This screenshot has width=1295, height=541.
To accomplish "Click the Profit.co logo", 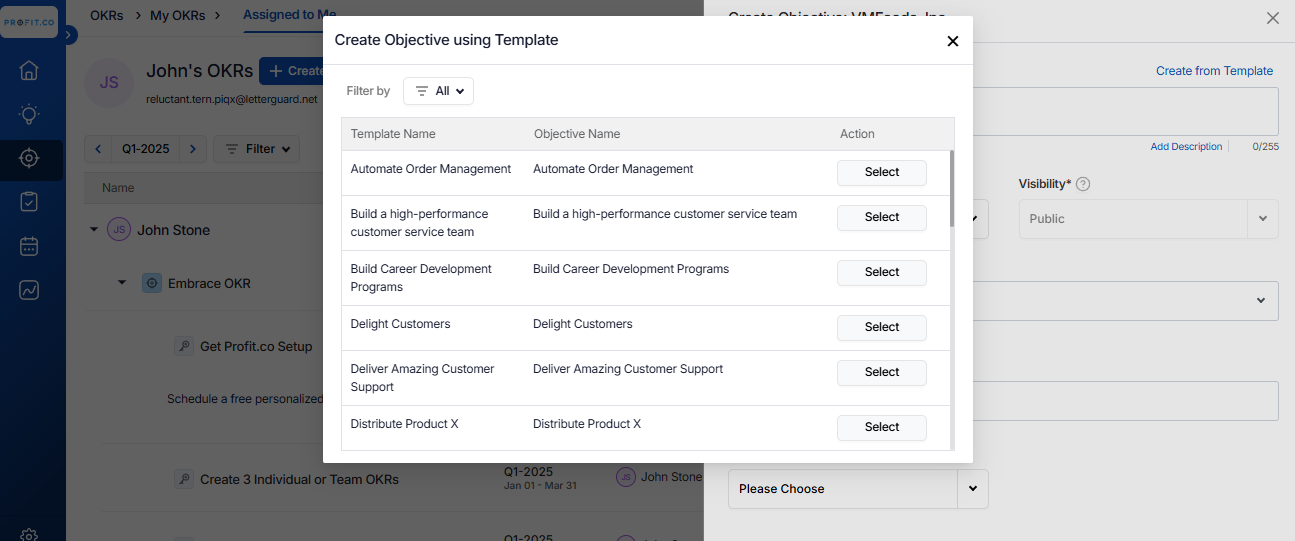I will 29,22.
